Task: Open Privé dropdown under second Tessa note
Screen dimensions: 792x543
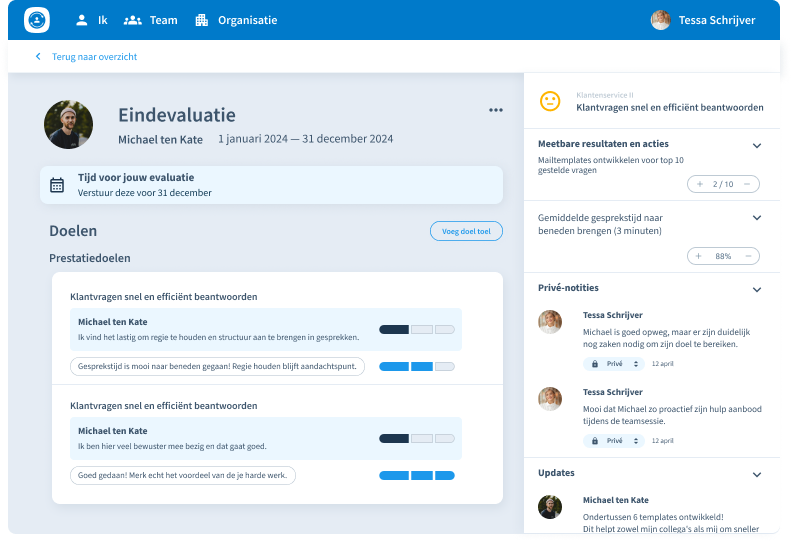Action: point(614,441)
